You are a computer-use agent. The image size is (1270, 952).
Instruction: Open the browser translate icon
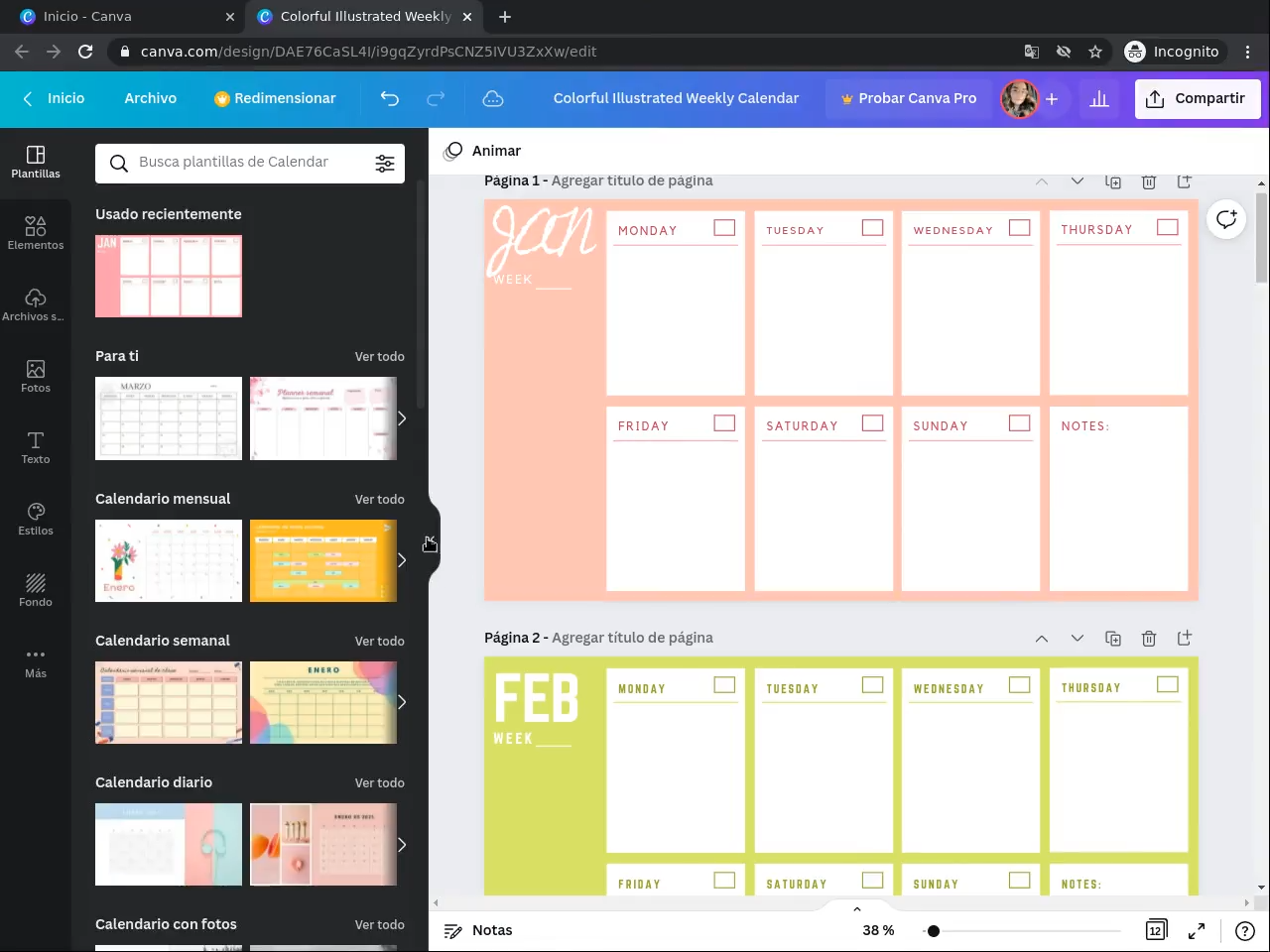1032,52
